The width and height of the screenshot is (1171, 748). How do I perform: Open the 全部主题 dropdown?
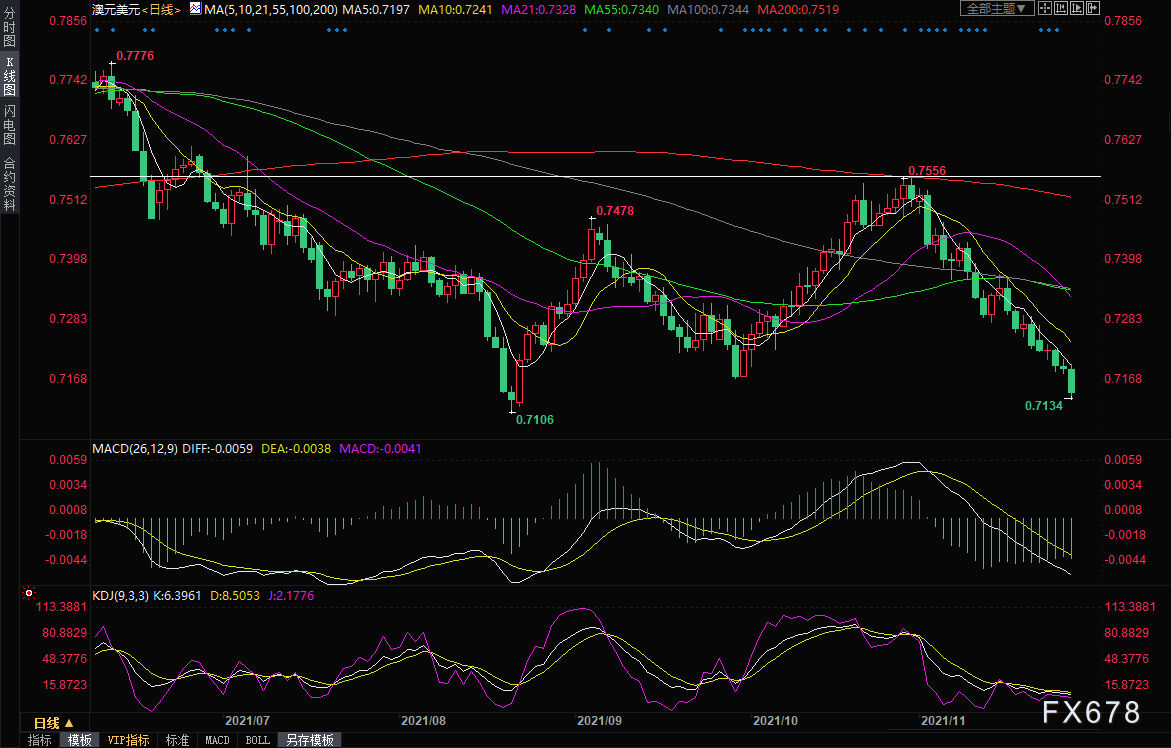tap(997, 8)
